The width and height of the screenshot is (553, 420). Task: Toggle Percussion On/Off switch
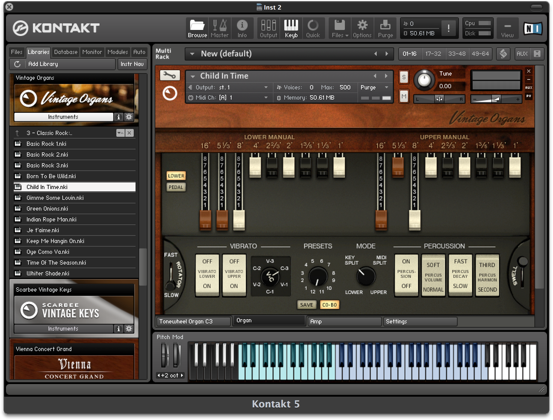click(406, 275)
